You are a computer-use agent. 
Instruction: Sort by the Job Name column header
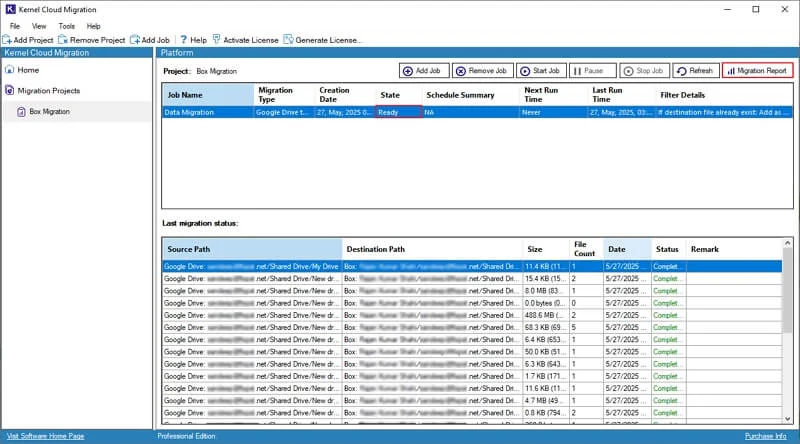[208, 95]
